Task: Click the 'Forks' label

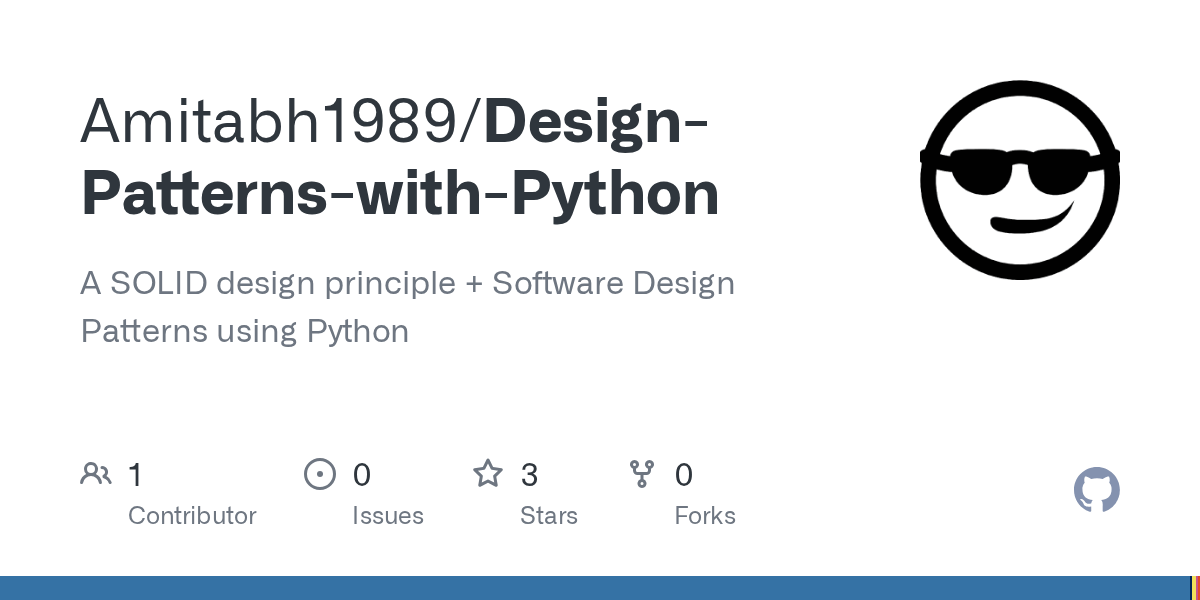Action: coord(705,516)
